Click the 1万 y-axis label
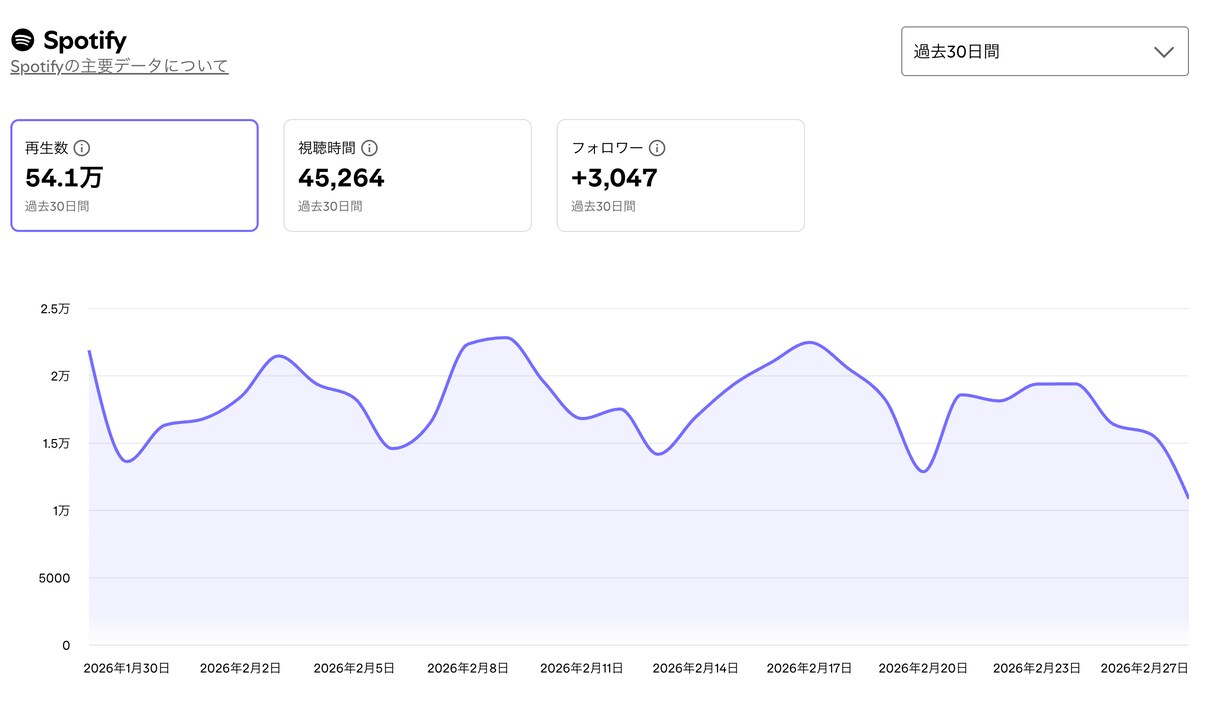The width and height of the screenshot is (1220, 701). 60,510
